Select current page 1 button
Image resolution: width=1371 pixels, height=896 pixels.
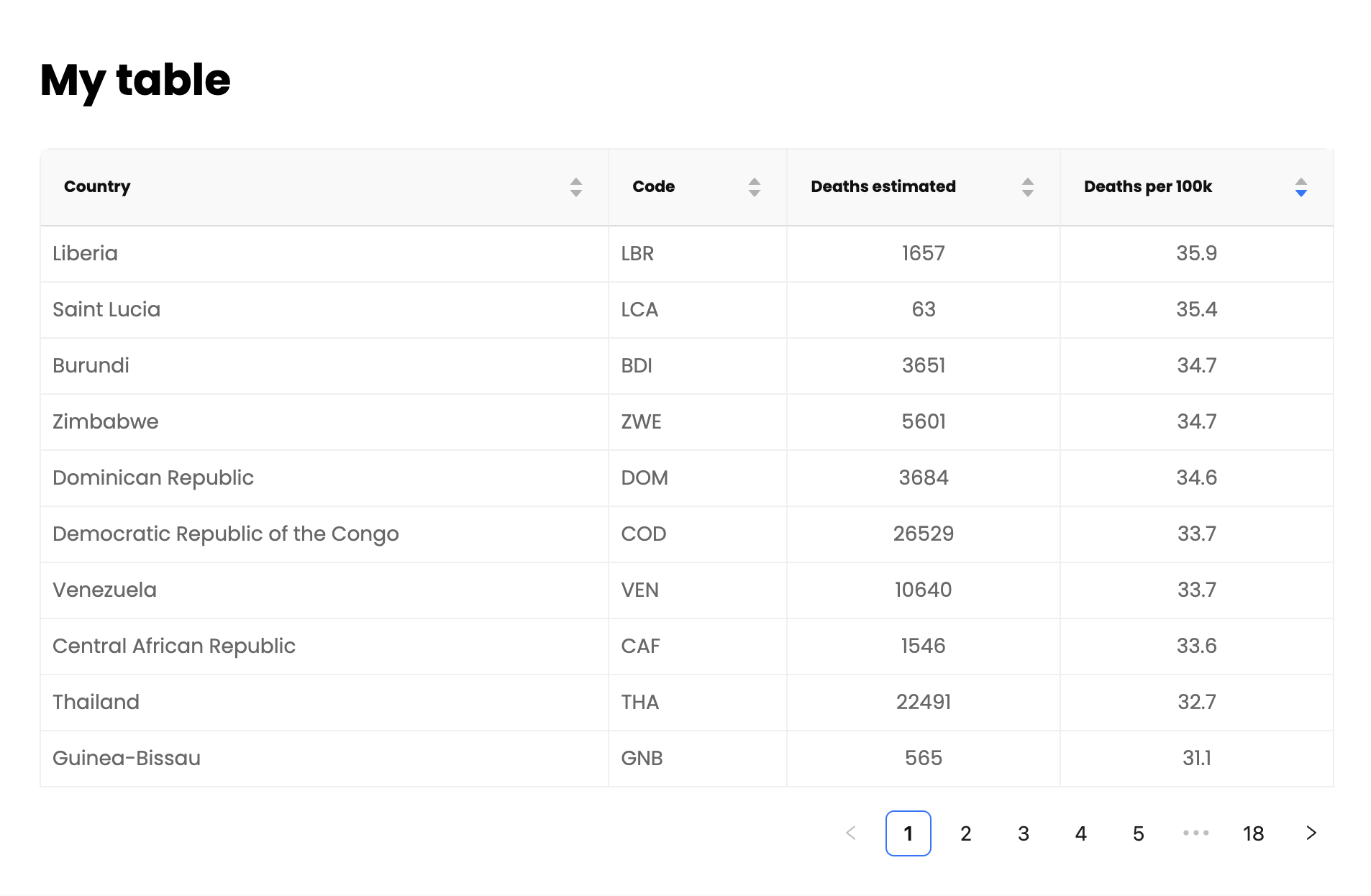908,833
